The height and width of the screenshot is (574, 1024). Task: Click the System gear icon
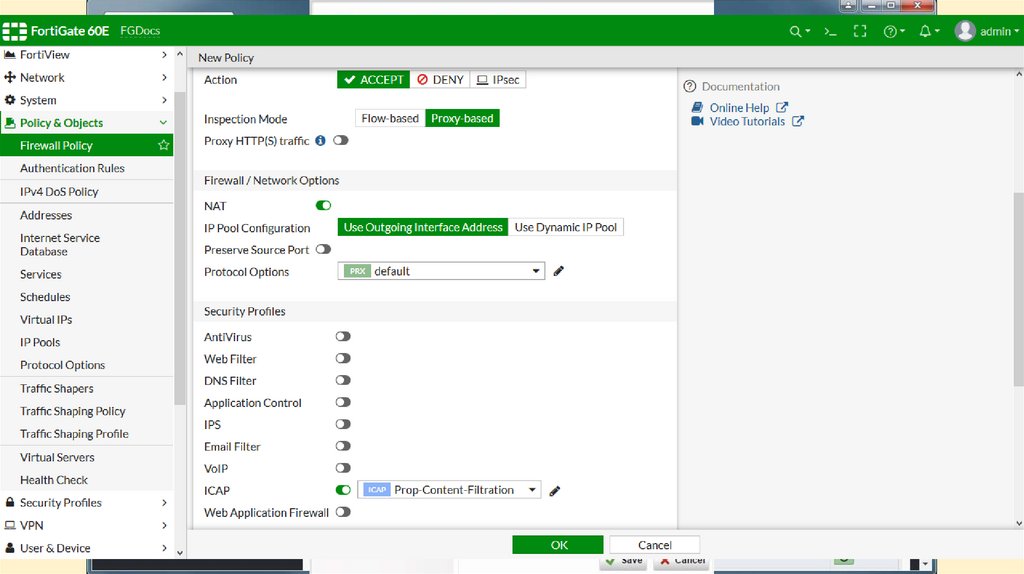[10, 100]
